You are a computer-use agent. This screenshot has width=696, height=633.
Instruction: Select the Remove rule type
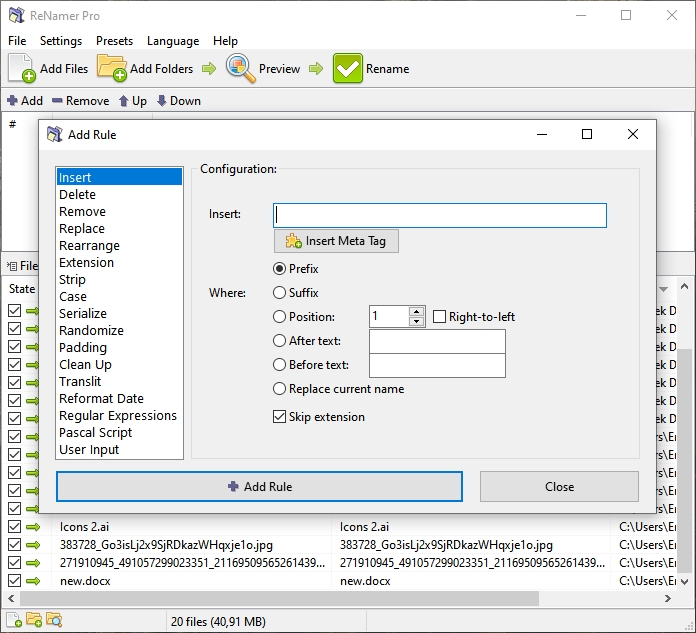pyautogui.click(x=119, y=211)
